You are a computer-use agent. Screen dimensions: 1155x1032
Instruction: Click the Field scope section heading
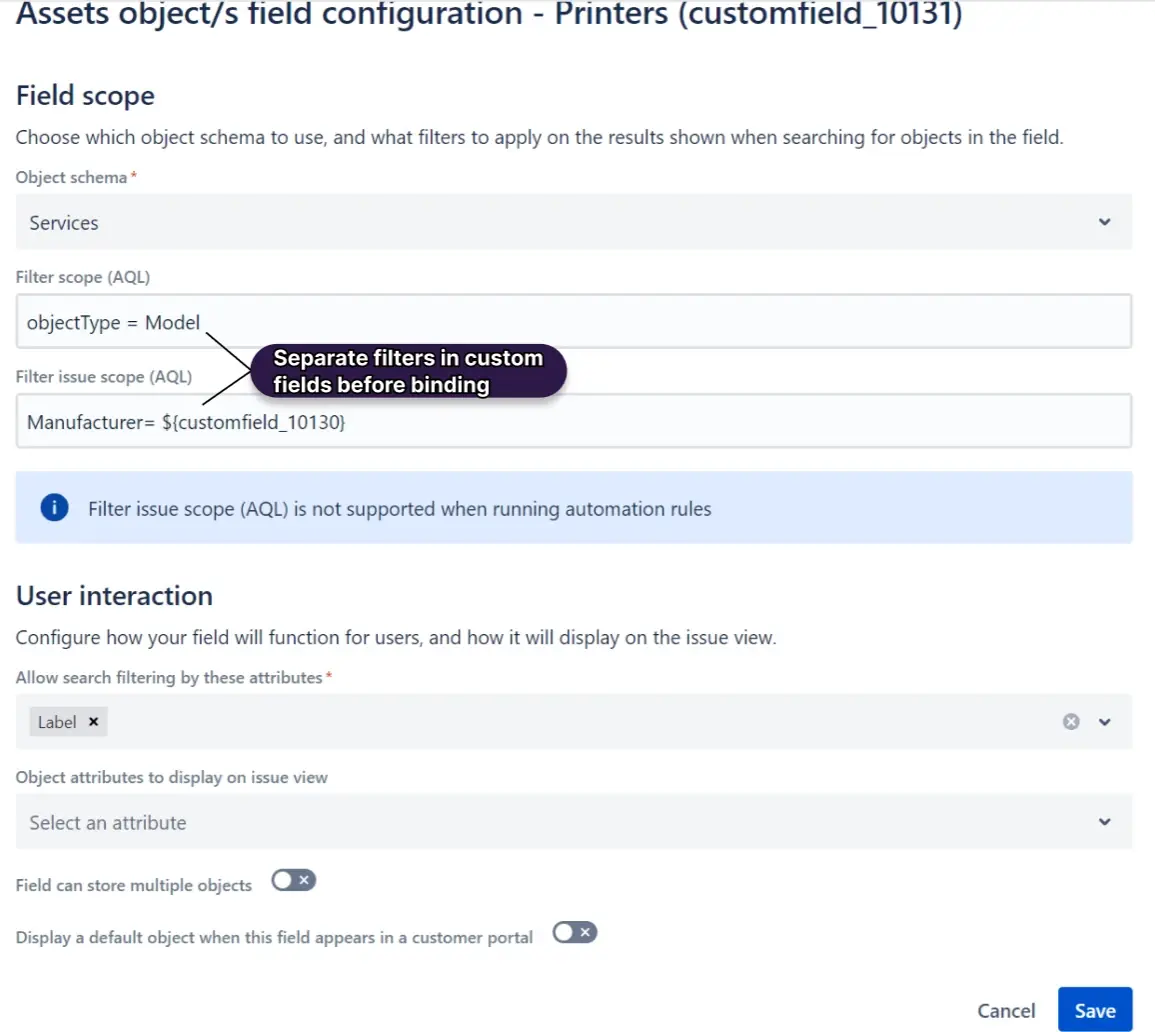(x=85, y=95)
